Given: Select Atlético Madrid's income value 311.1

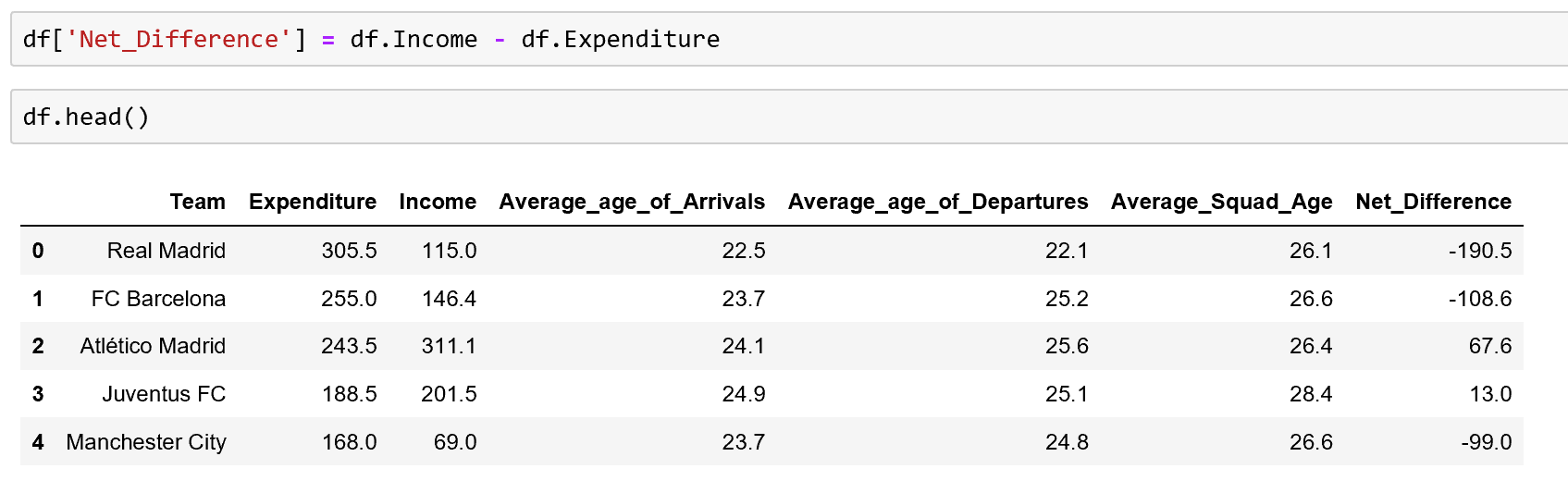Looking at the screenshot, I should tap(449, 346).
